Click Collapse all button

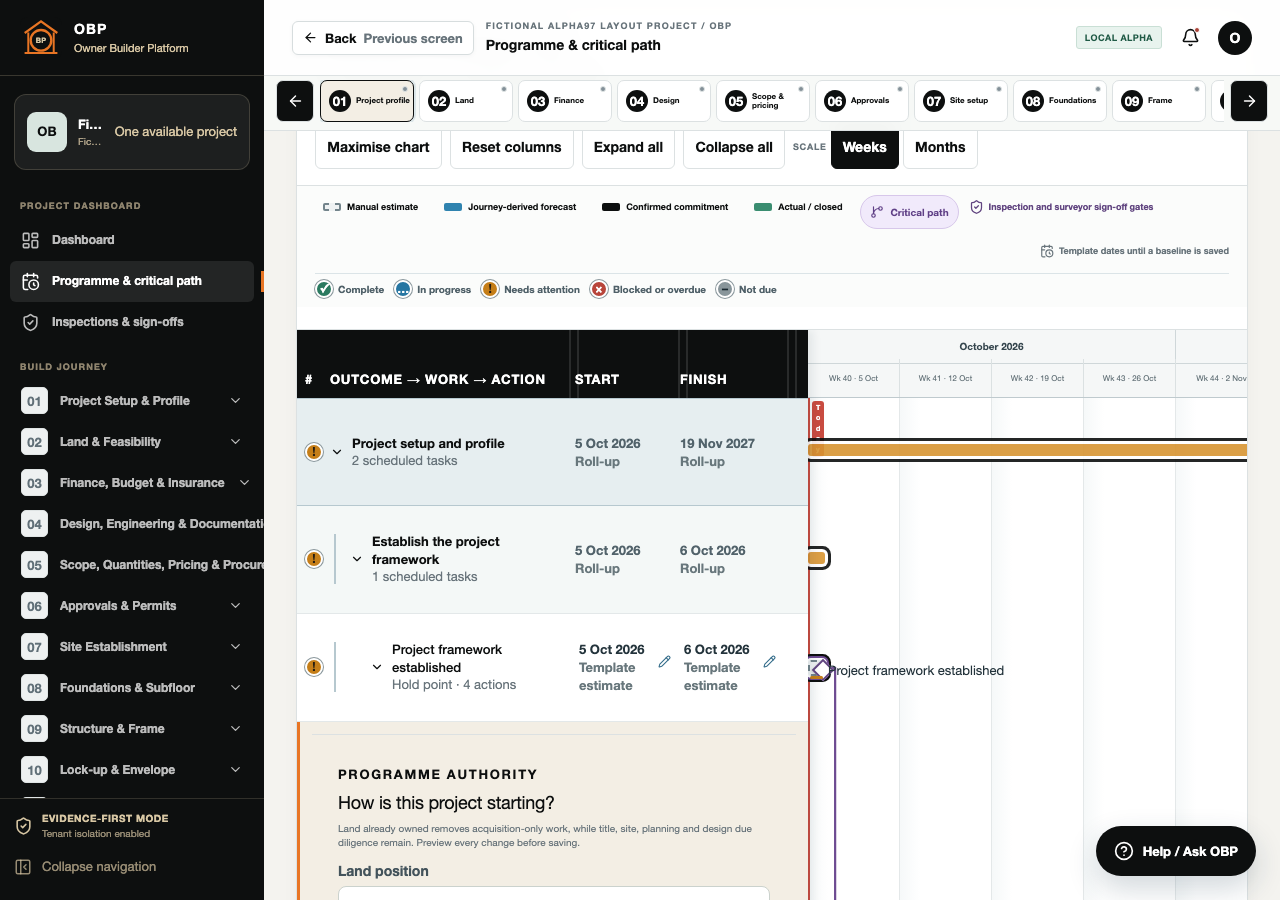click(734, 147)
